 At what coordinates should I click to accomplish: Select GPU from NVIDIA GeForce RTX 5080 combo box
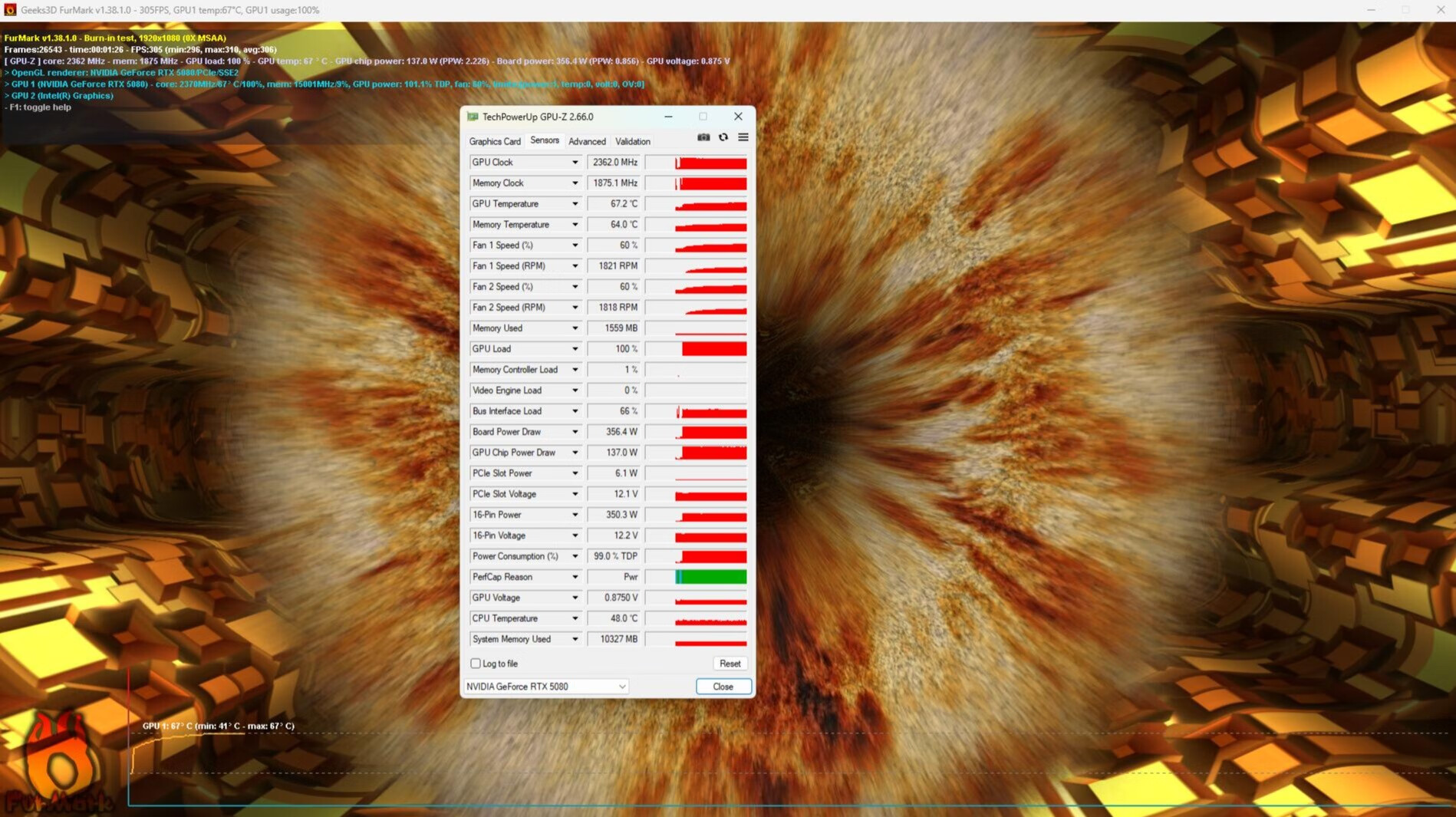click(x=546, y=687)
